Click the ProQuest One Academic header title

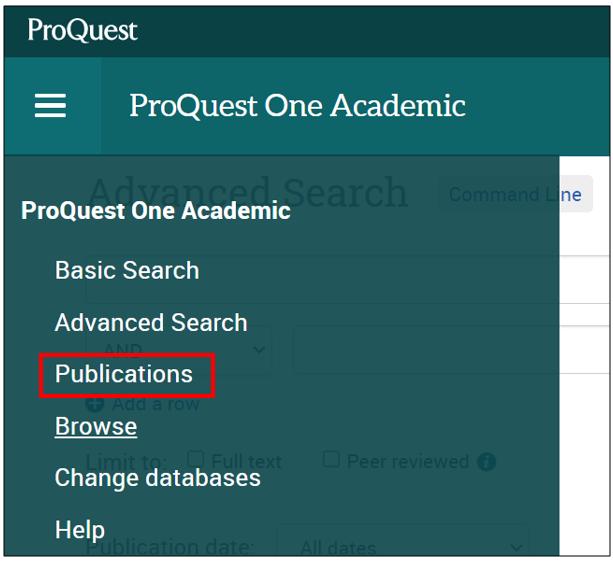click(298, 106)
